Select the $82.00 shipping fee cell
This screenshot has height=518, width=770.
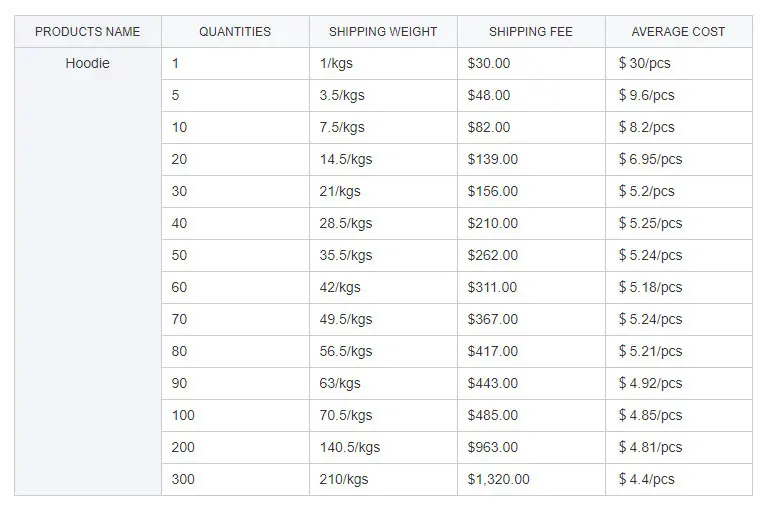click(x=489, y=128)
